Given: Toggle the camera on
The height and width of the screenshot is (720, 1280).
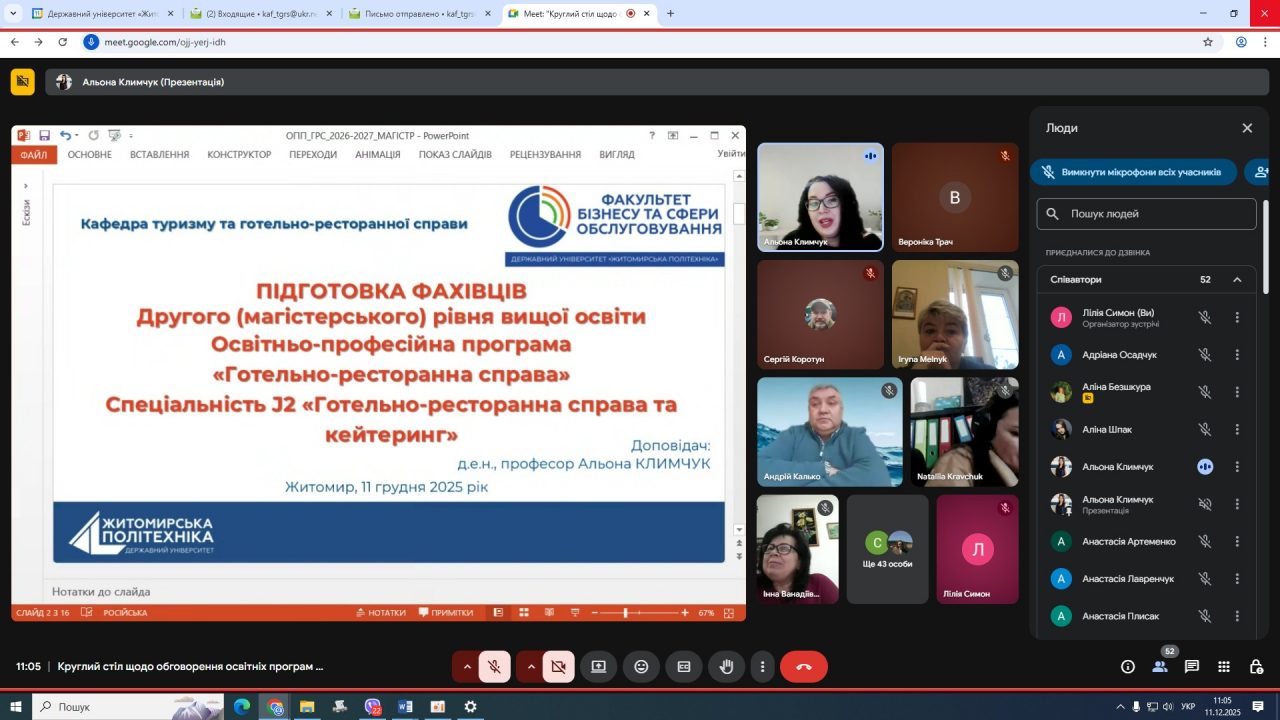Looking at the screenshot, I should coord(558,667).
